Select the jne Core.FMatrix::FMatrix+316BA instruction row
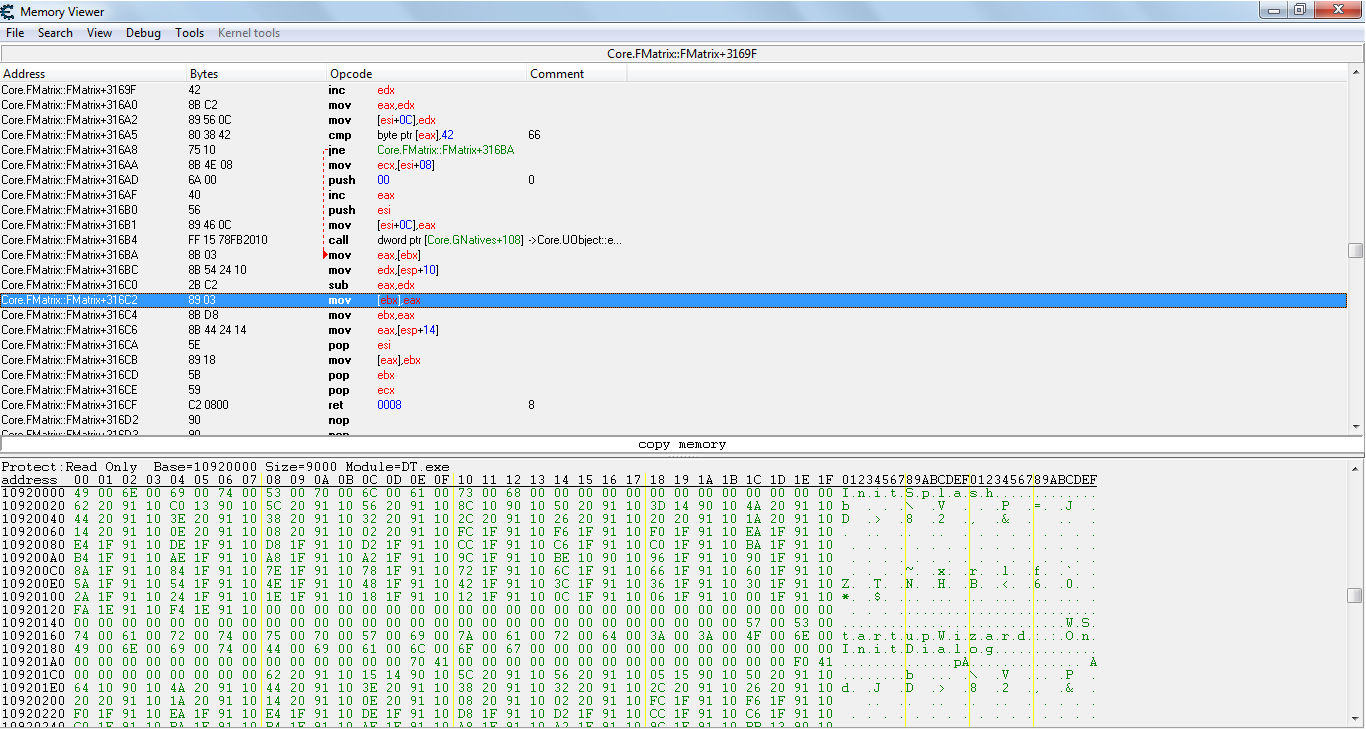The width and height of the screenshot is (1366, 729). (400, 150)
